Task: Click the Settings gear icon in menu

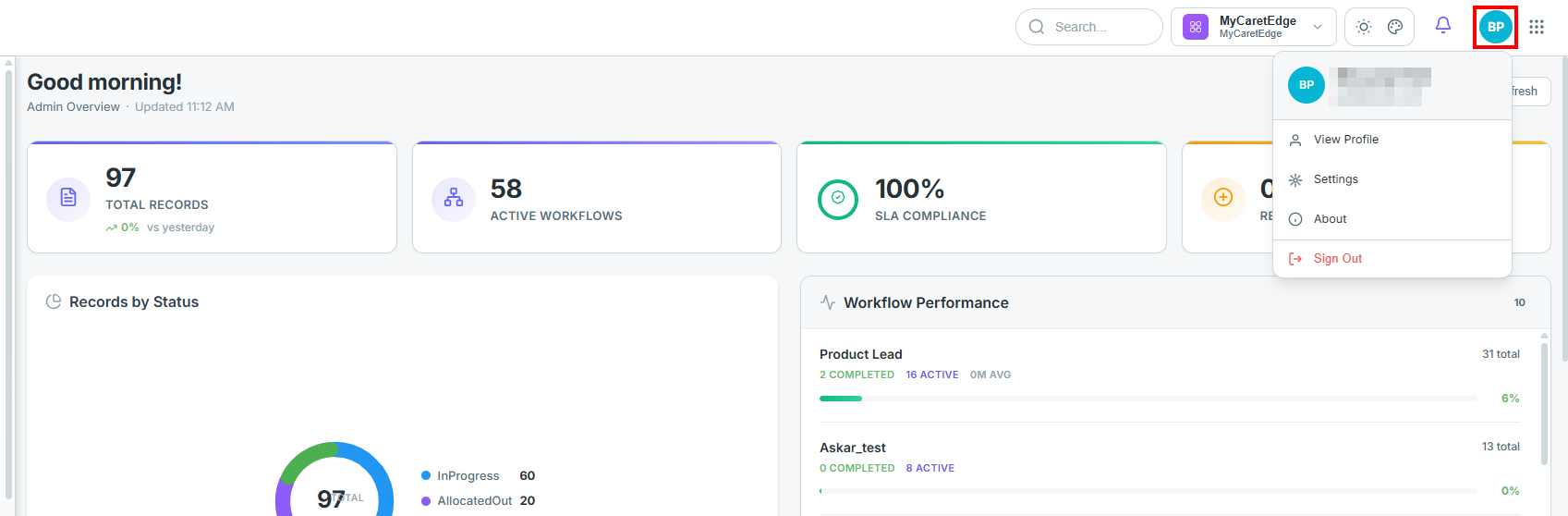Action: (x=1295, y=180)
